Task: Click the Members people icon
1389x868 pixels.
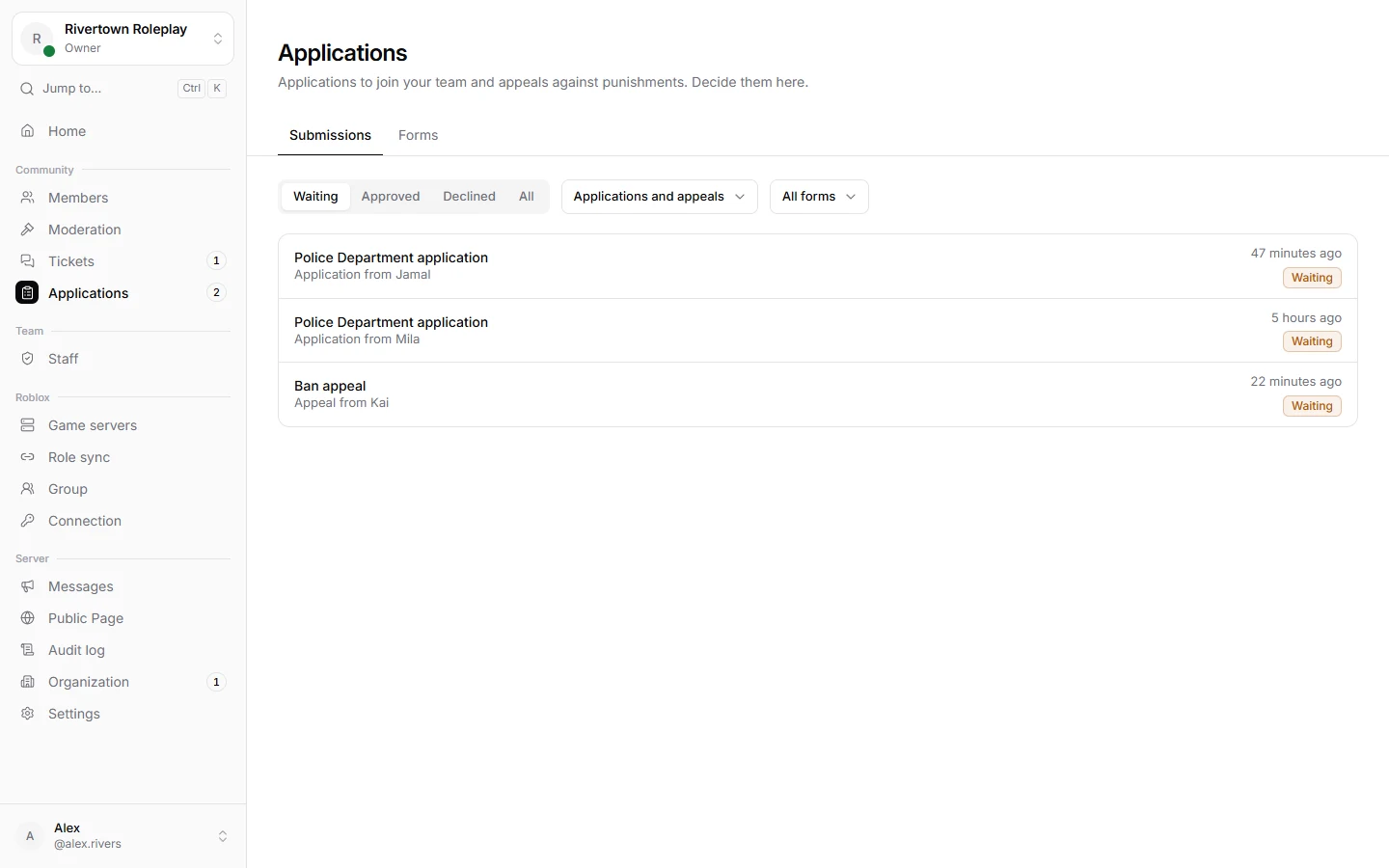Action: 28,198
